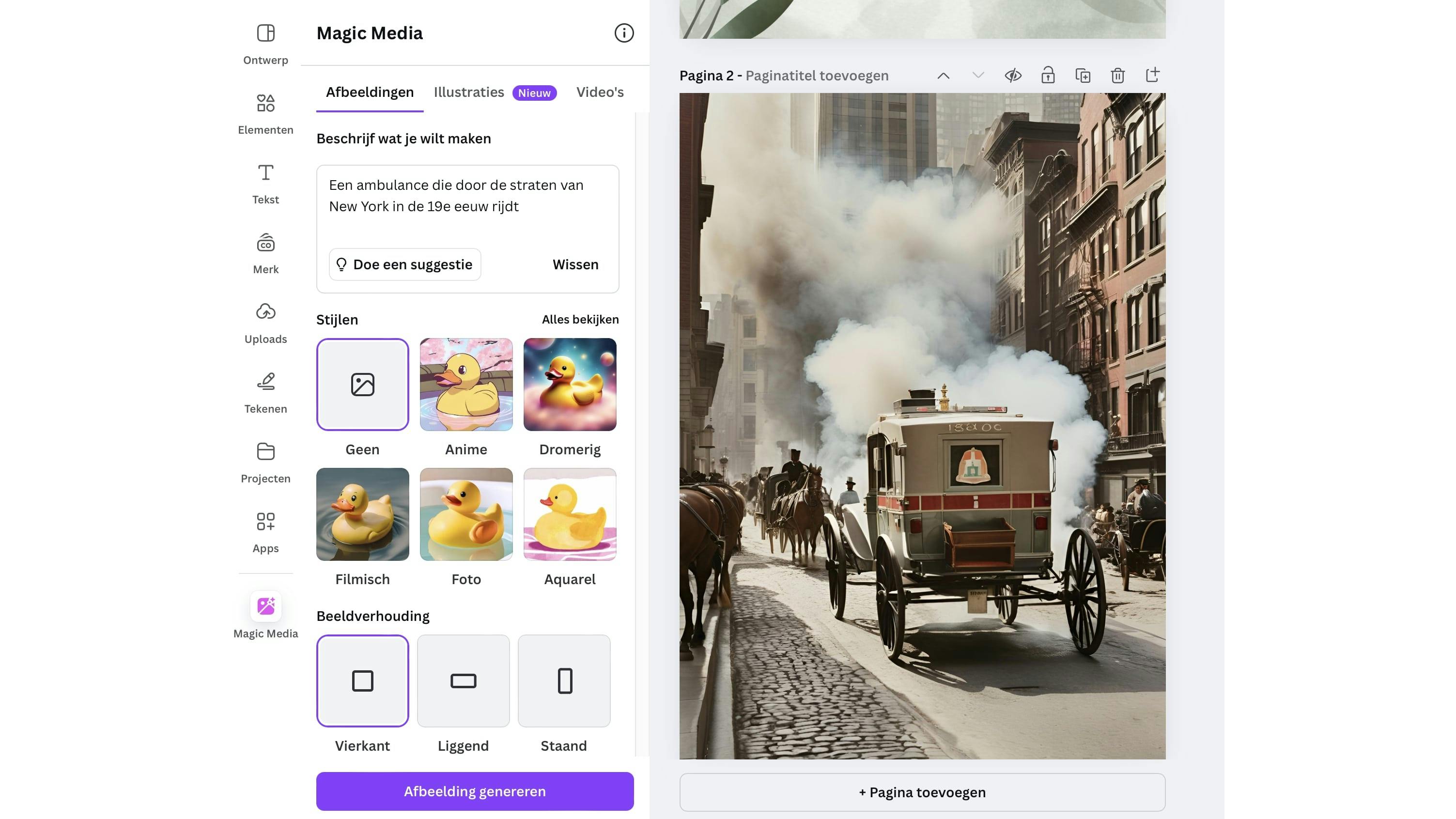Choose the Aquarel style thumbnail
The width and height of the screenshot is (1456, 819).
click(x=569, y=514)
